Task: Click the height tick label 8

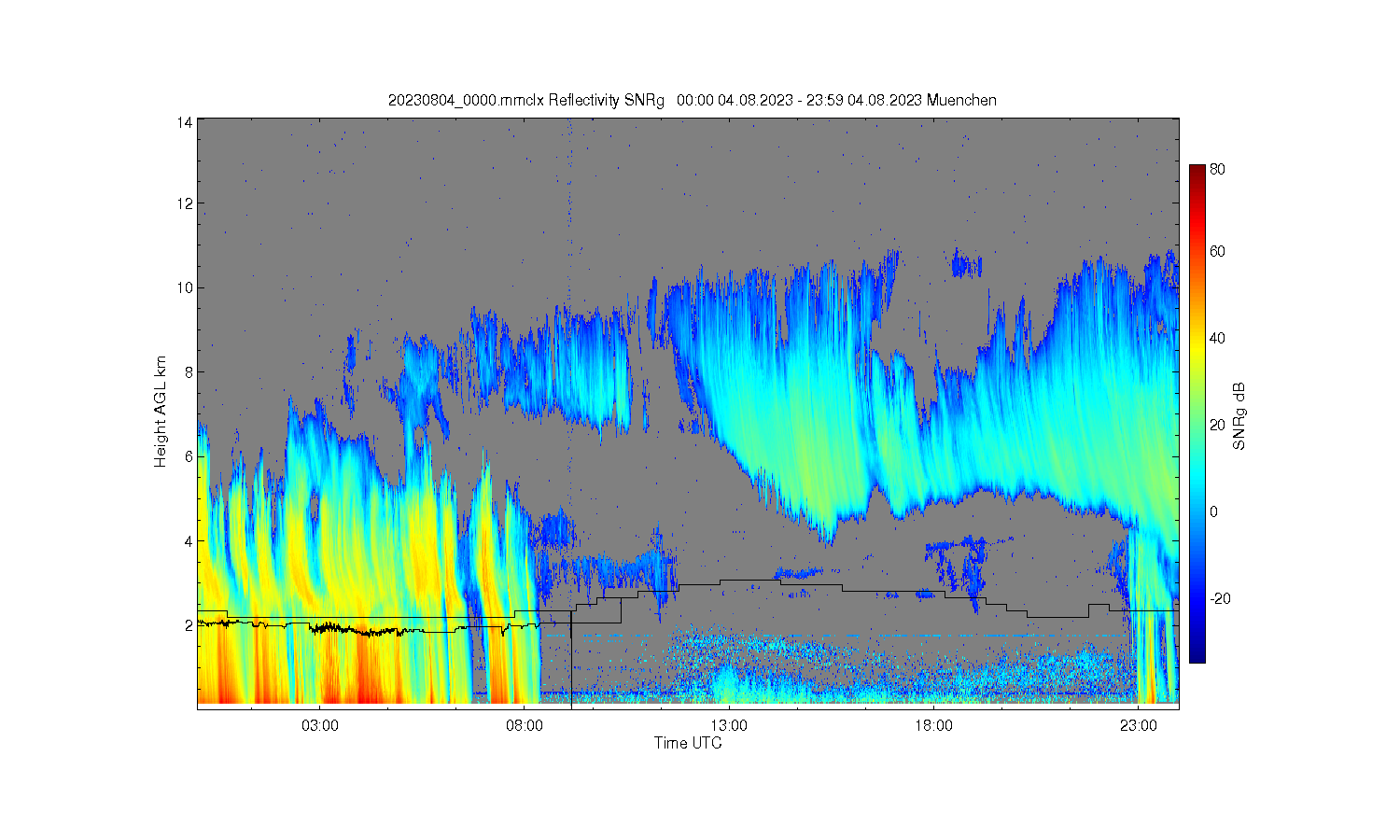Action: click(x=189, y=371)
